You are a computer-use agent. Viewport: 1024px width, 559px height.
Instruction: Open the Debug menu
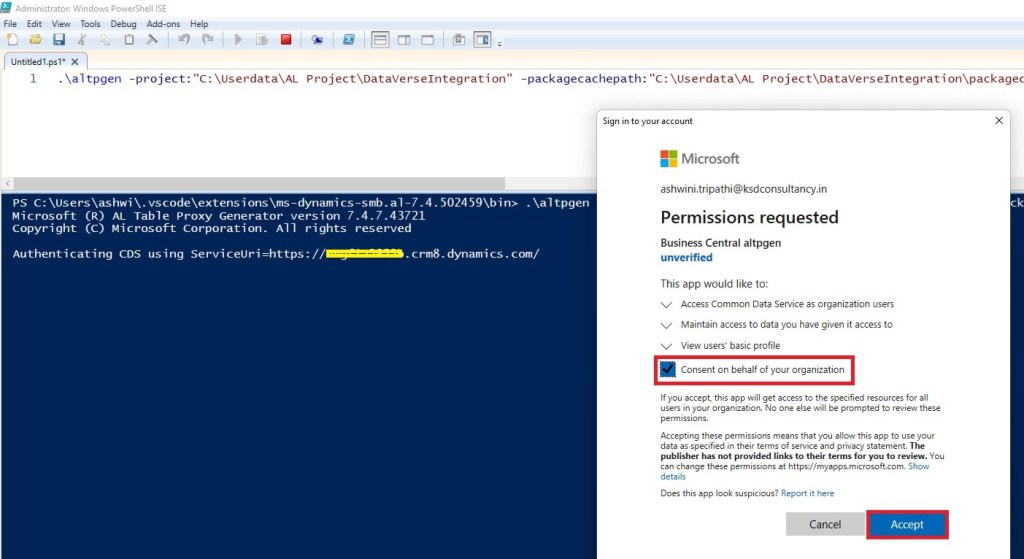(124, 24)
